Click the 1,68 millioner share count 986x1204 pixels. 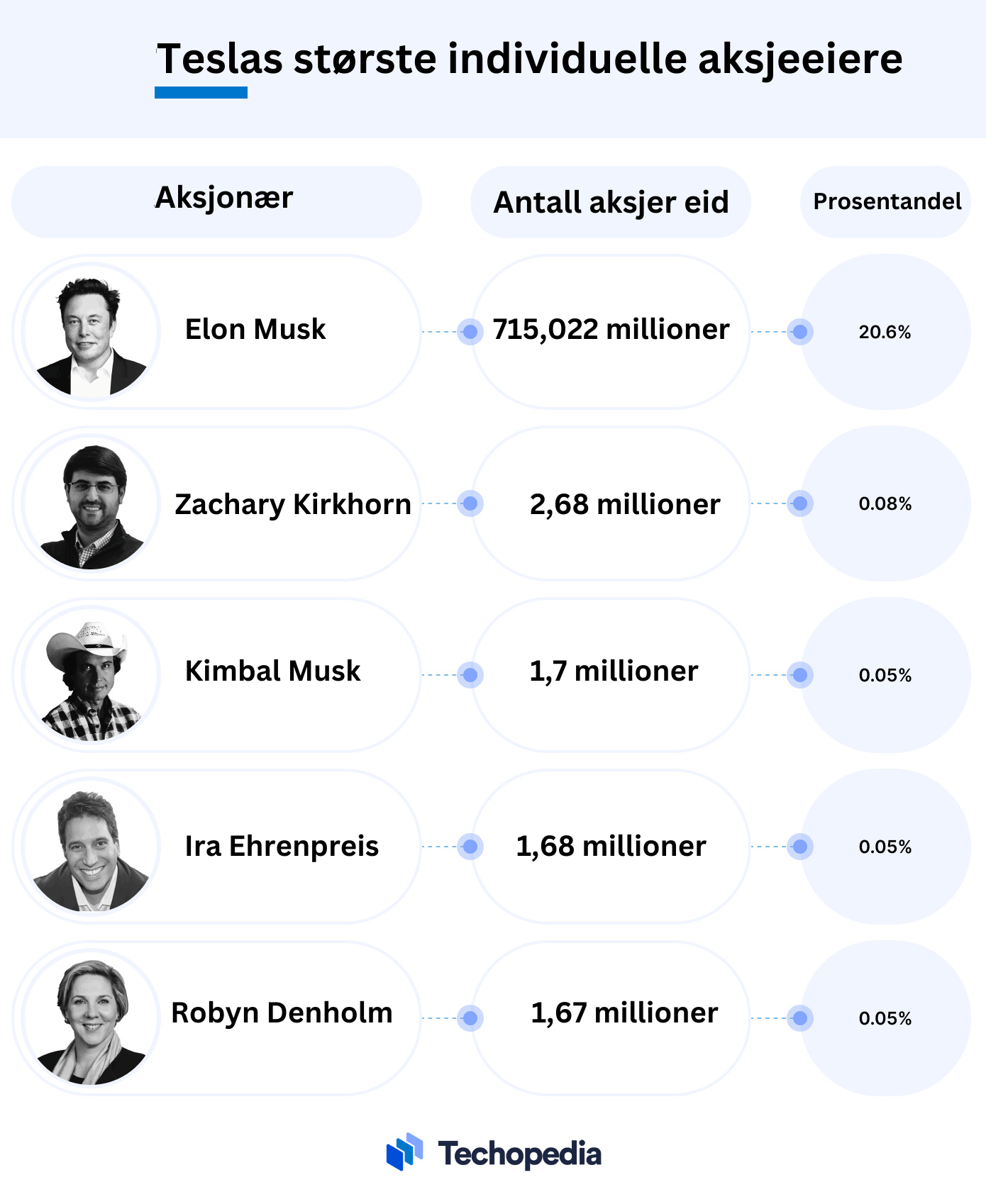611,846
